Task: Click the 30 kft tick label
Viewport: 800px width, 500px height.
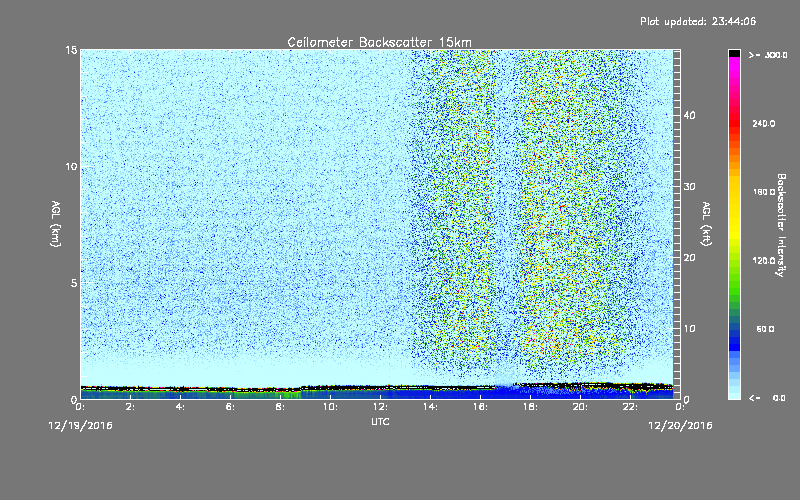Action: point(689,186)
